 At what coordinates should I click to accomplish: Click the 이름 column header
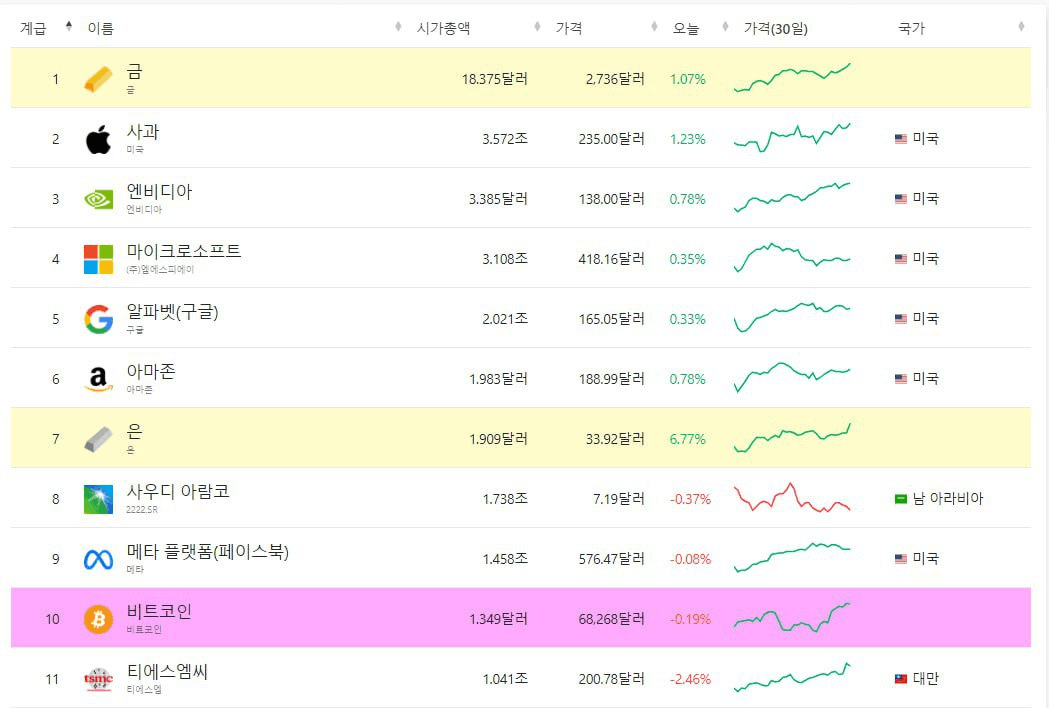pyautogui.click(x=100, y=28)
